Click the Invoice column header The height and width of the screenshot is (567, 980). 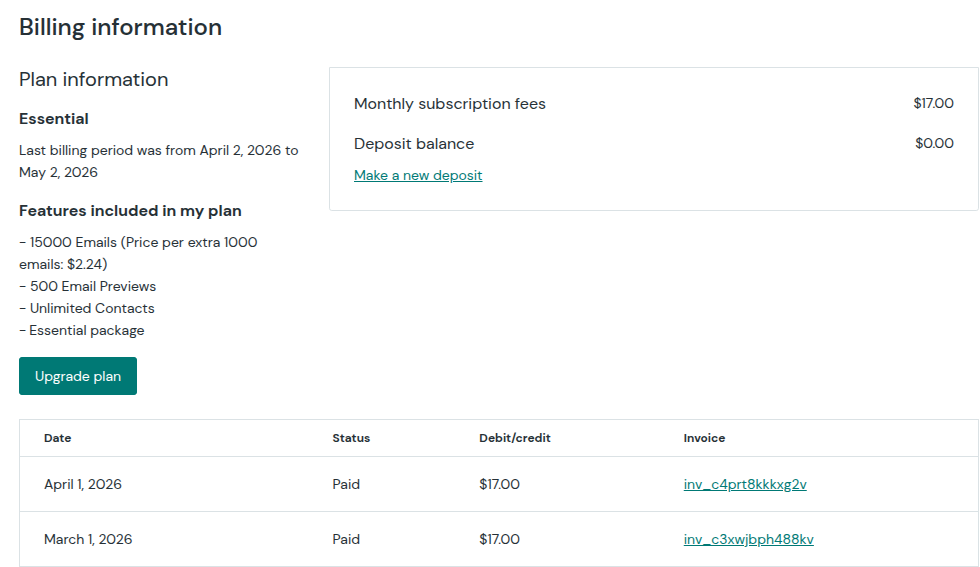pos(704,438)
